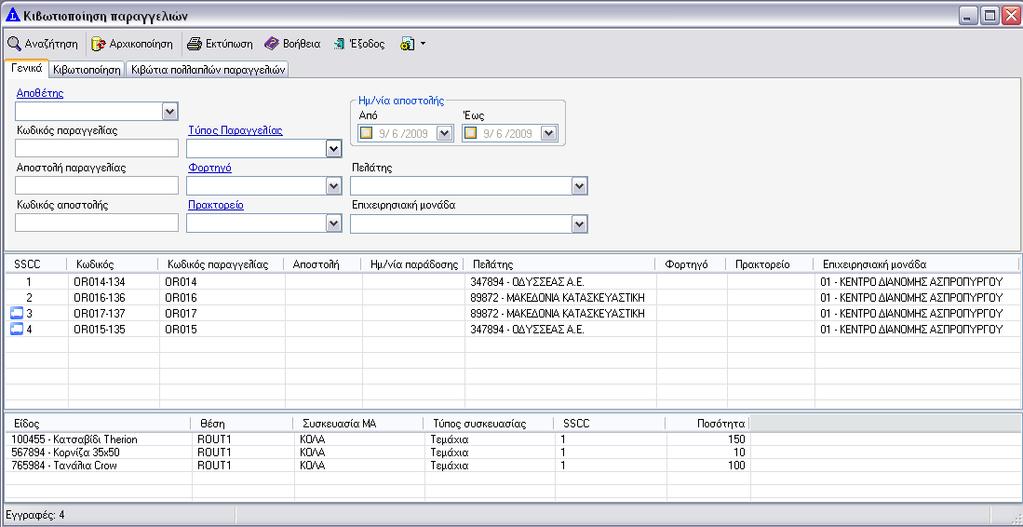The image size is (1023, 527).
Task: Click Επιχειρησιακή μονάδα column header in the orders grid
Action: (x=916, y=264)
